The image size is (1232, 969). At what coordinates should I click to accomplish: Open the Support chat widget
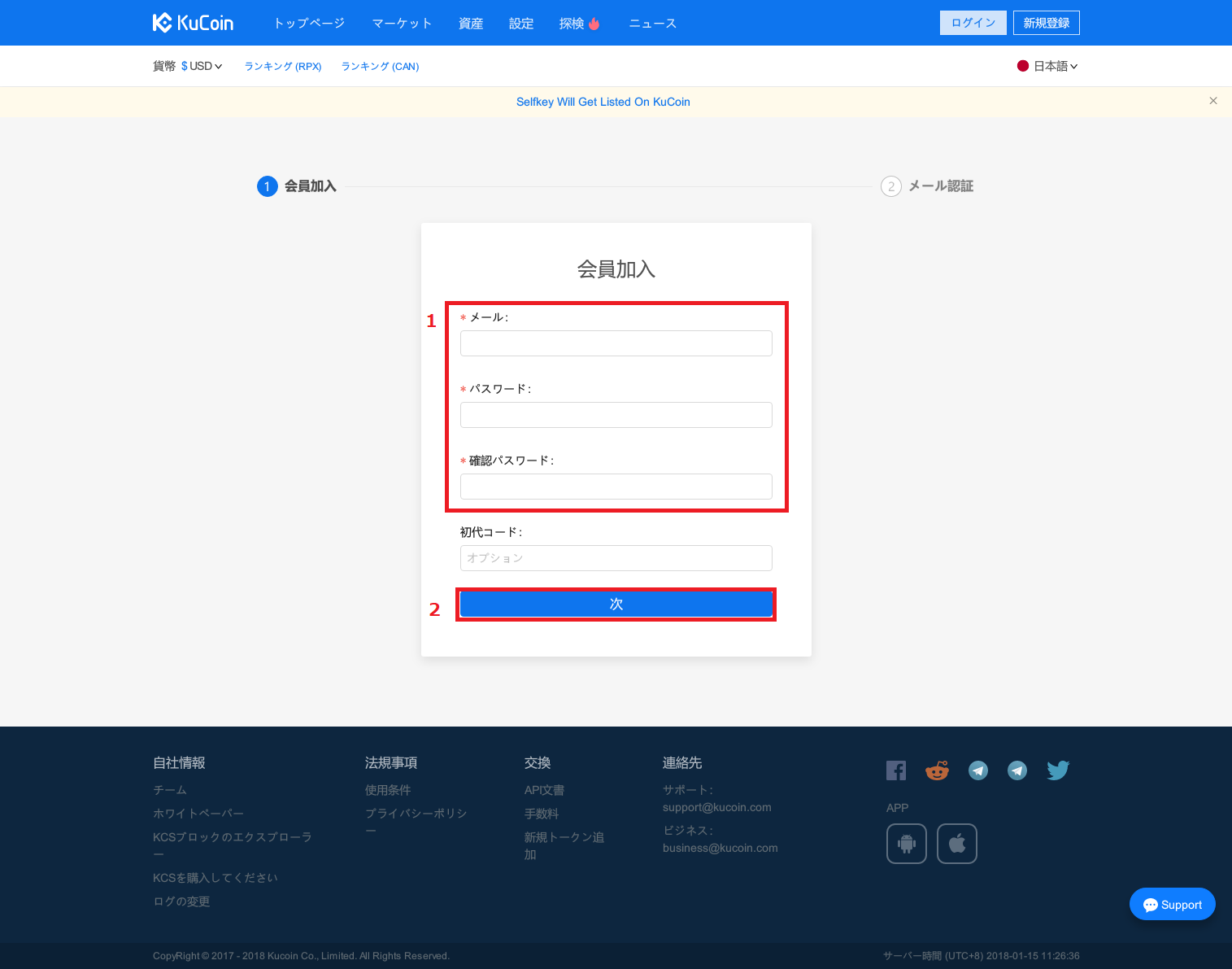1173,904
